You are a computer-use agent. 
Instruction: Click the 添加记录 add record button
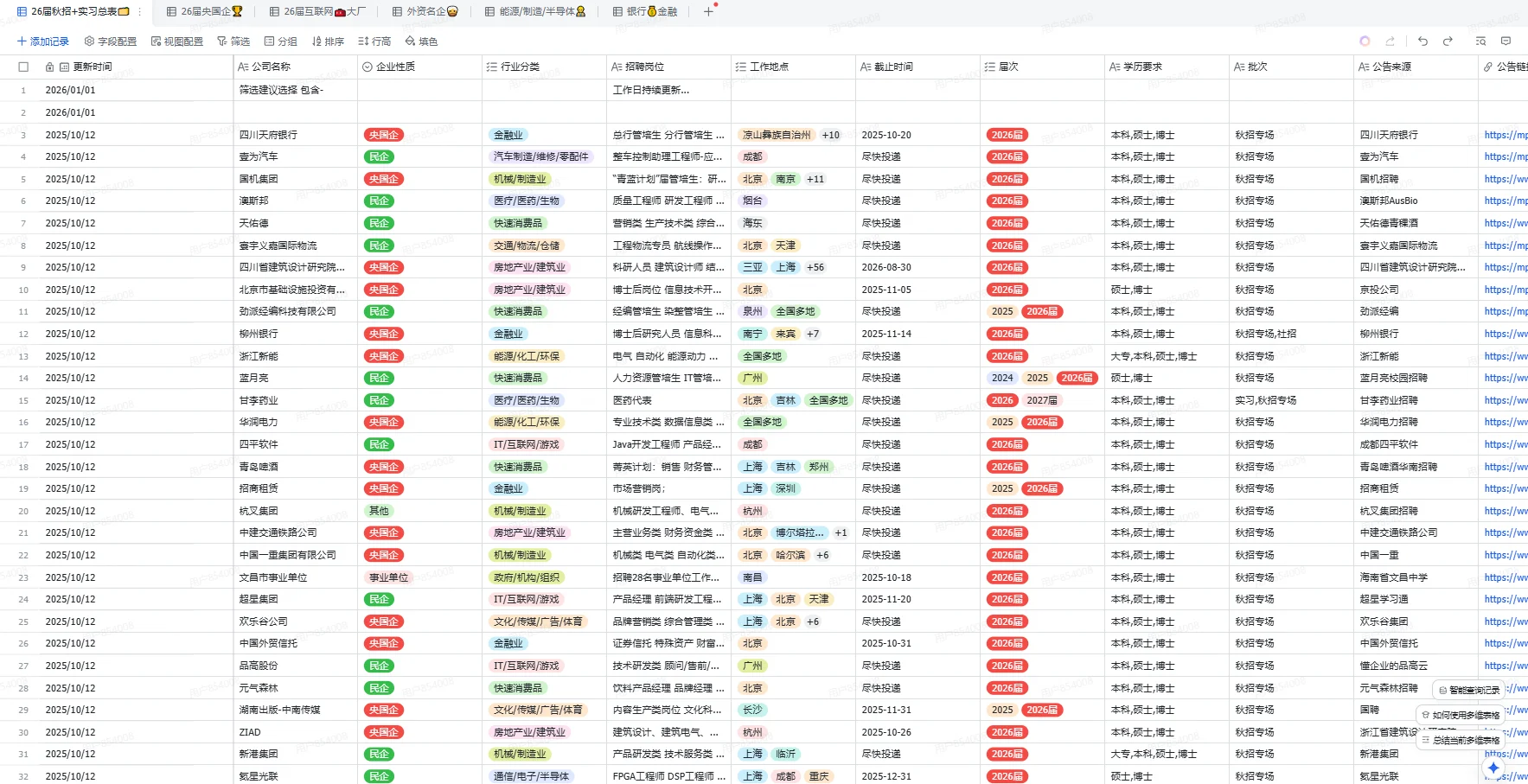tap(42, 41)
